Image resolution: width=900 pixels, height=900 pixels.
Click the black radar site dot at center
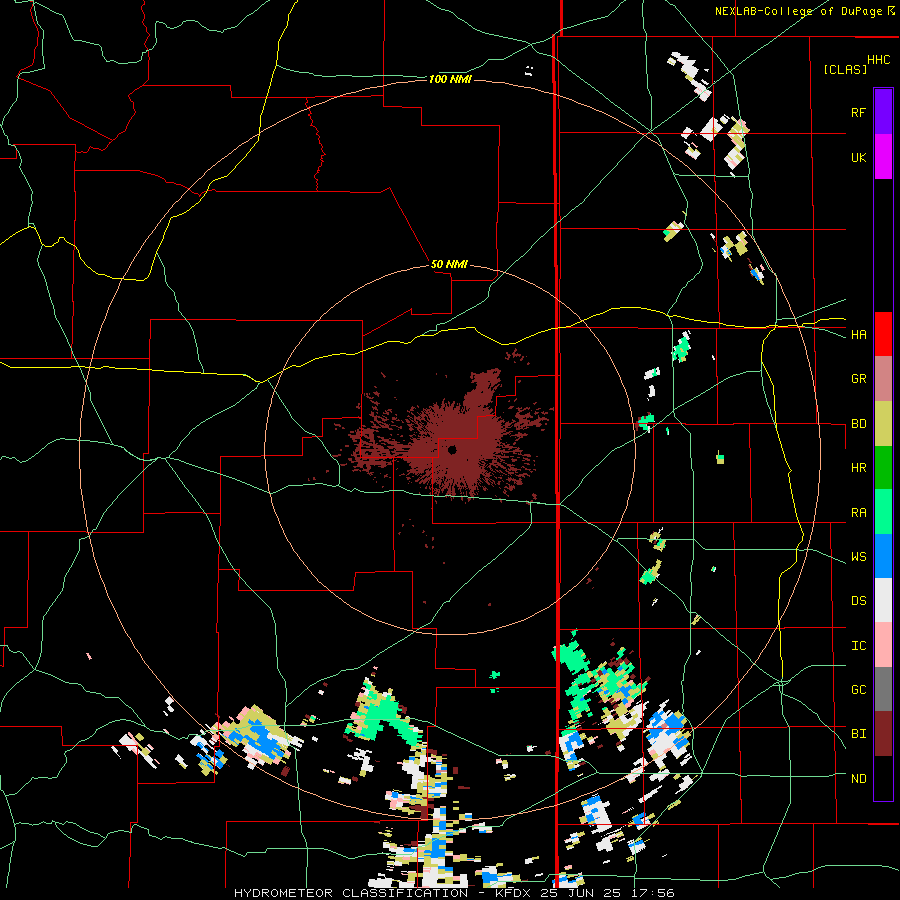coord(452,450)
